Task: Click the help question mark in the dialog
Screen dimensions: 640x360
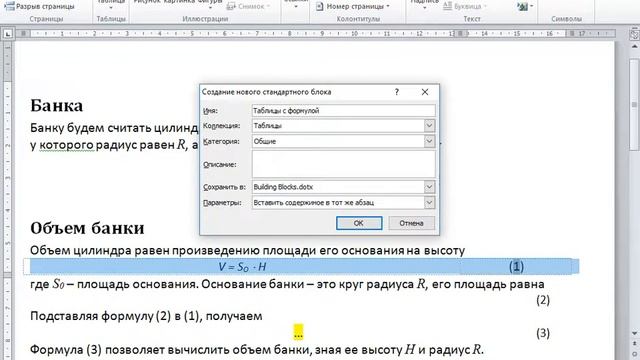Action: pos(397,92)
